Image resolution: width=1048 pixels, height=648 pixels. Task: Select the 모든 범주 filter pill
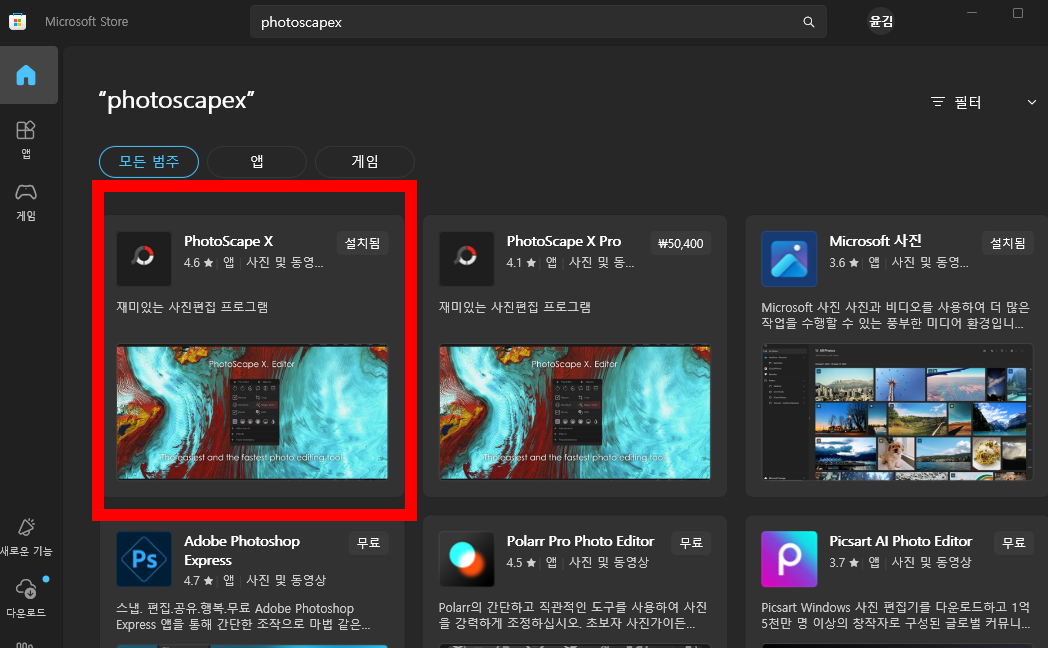(148, 161)
